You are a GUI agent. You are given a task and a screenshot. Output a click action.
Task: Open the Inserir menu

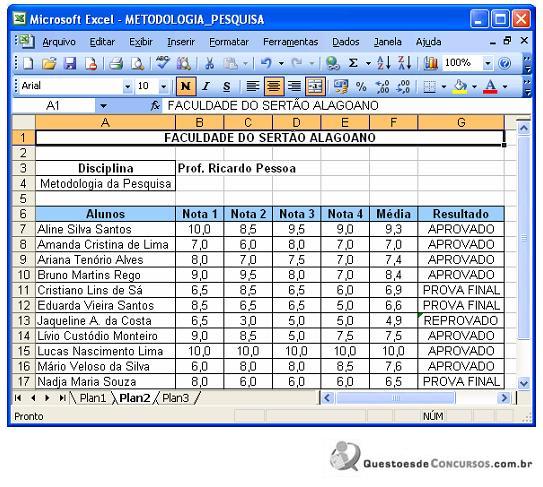pyautogui.click(x=181, y=42)
